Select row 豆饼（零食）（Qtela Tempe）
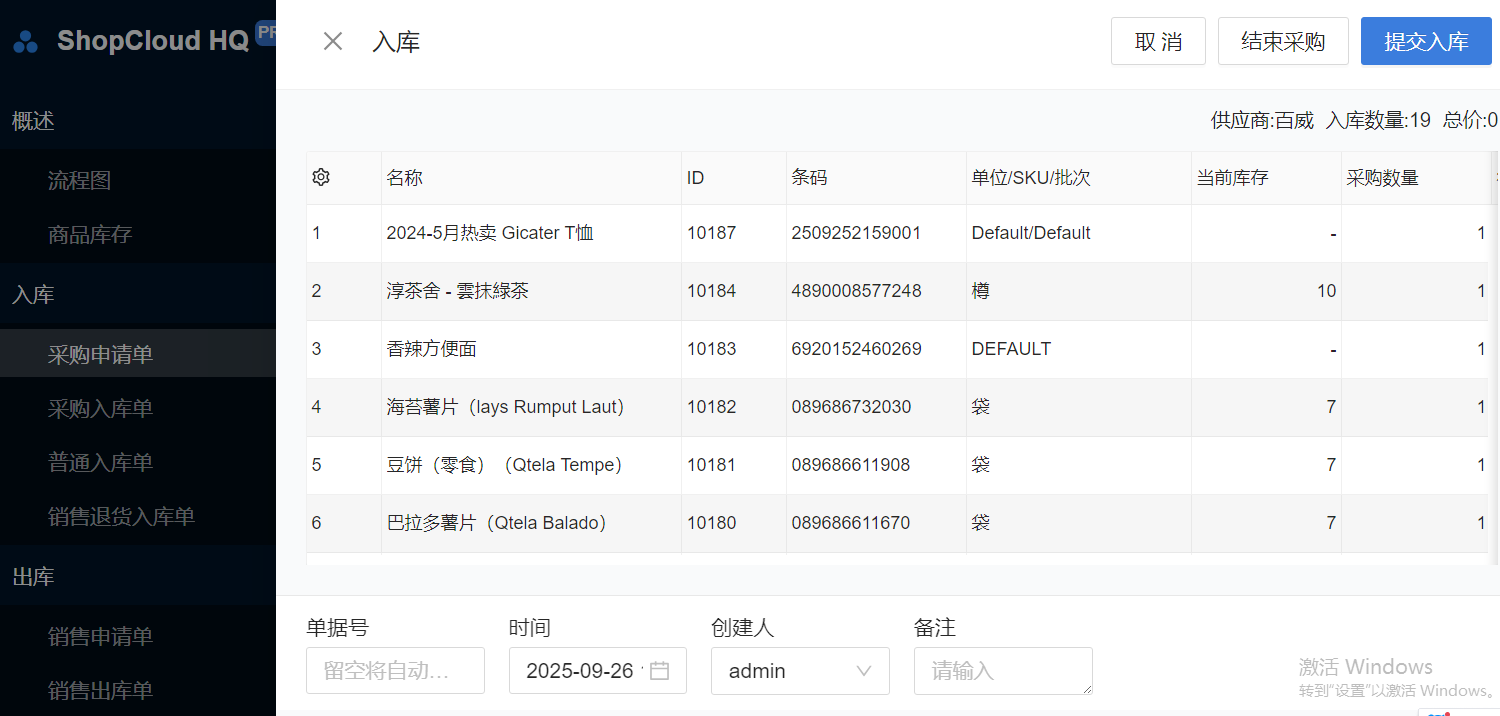 [x=897, y=465]
